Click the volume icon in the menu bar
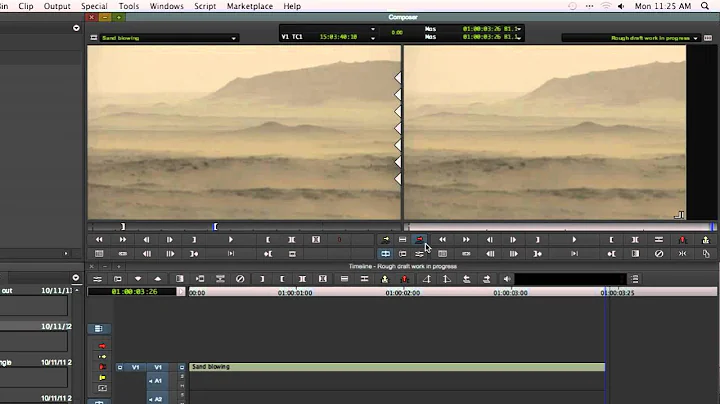720x404 pixels. tap(621, 6)
